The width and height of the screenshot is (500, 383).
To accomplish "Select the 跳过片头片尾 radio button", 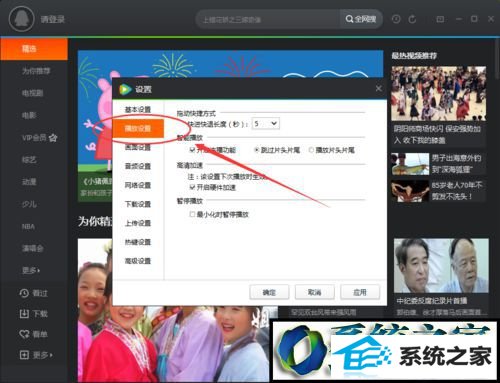I will (257, 150).
